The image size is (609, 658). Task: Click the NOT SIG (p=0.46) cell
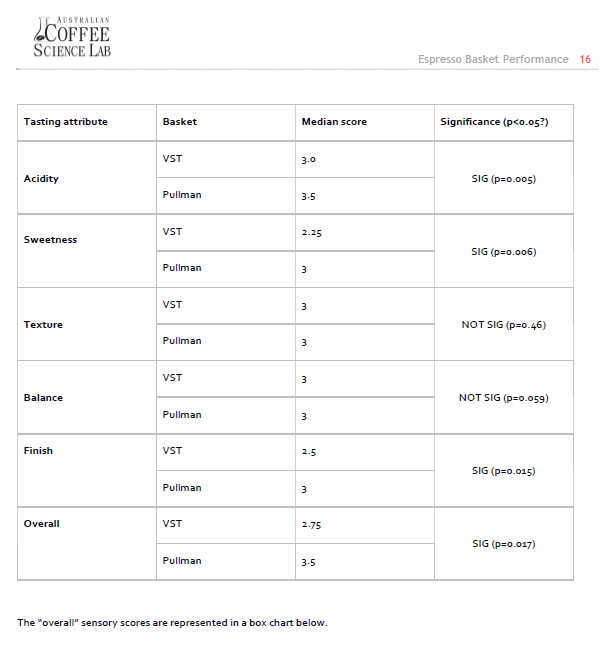click(503, 325)
